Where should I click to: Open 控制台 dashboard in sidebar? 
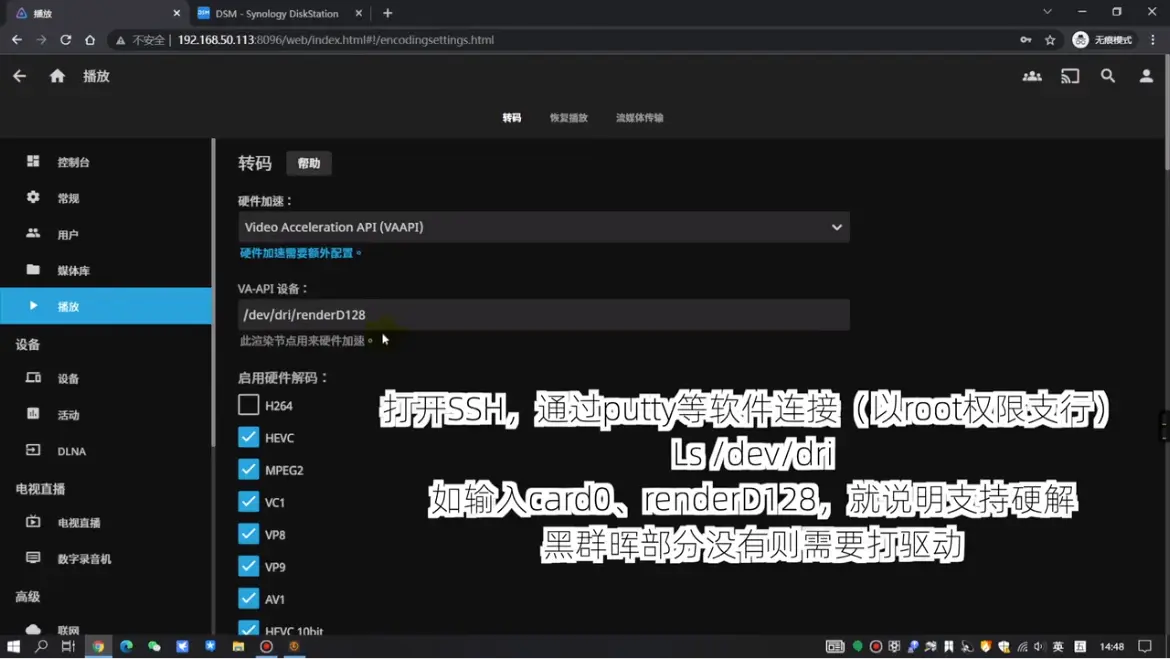tap(73, 162)
